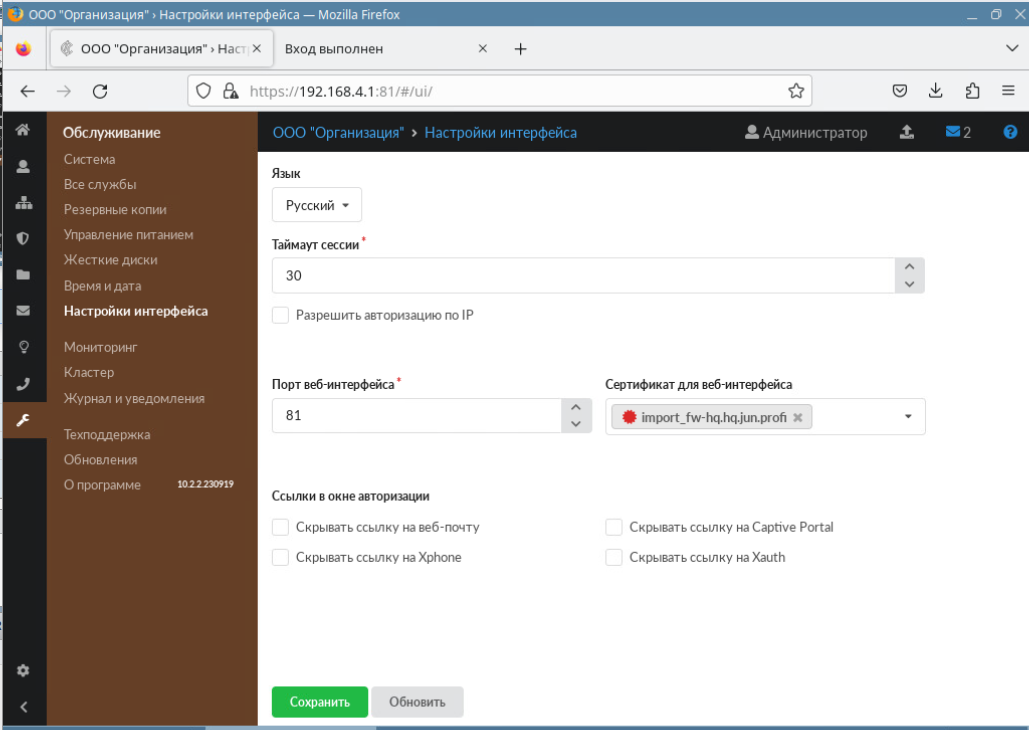The height and width of the screenshot is (730, 1029).
Task: Click the upload icon in header
Action: click(x=907, y=132)
